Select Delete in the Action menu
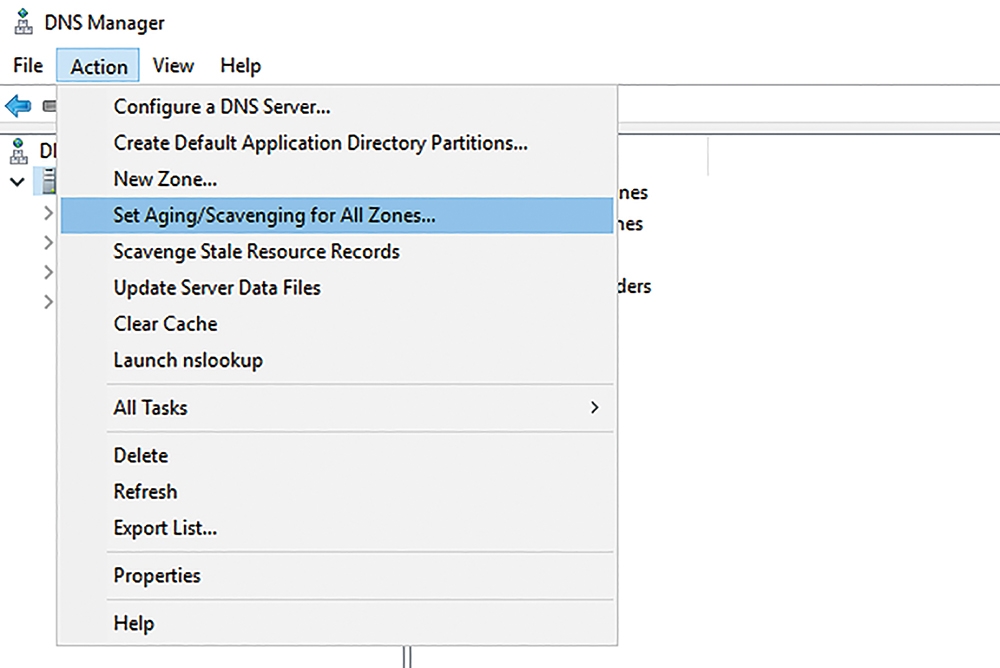The height and width of the screenshot is (668, 1000). tap(337, 456)
